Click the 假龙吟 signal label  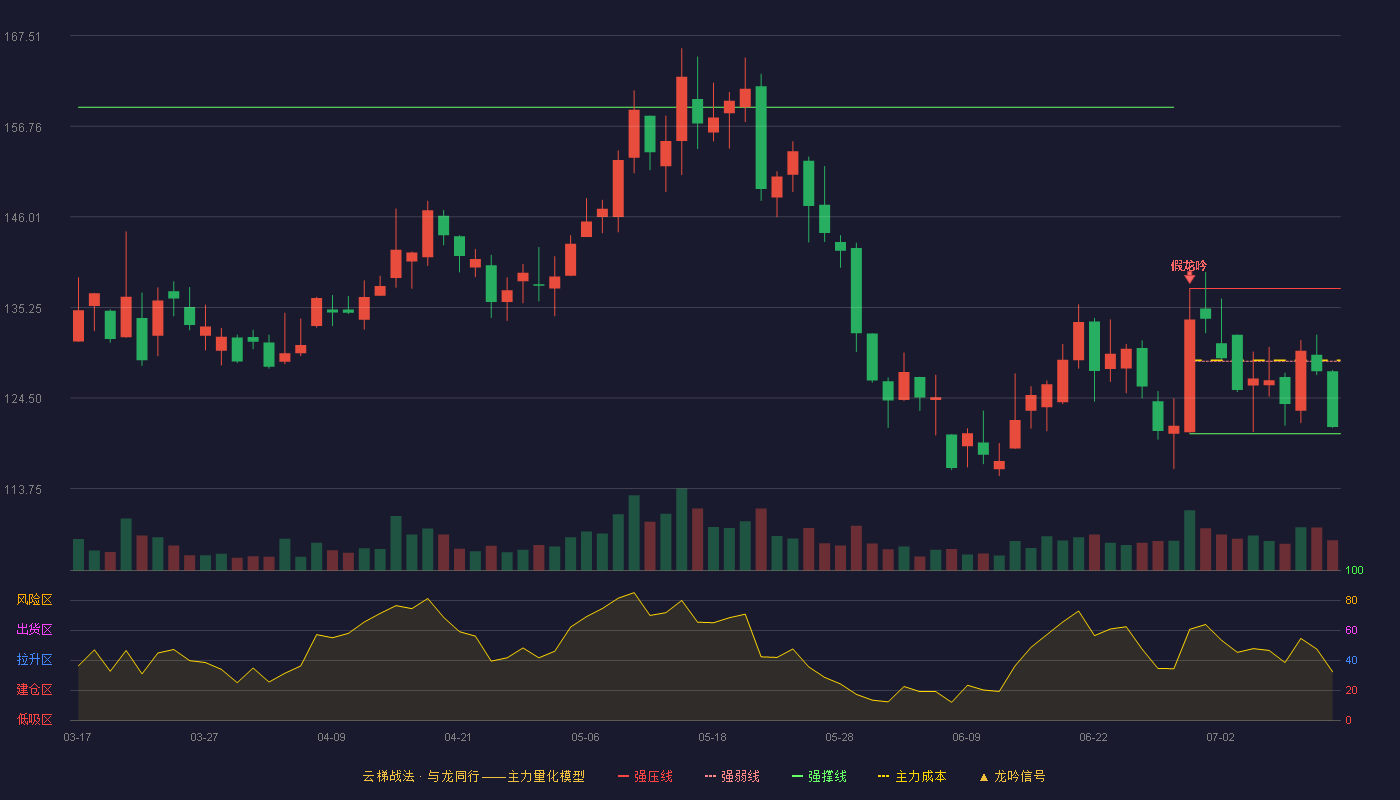pos(1189,266)
